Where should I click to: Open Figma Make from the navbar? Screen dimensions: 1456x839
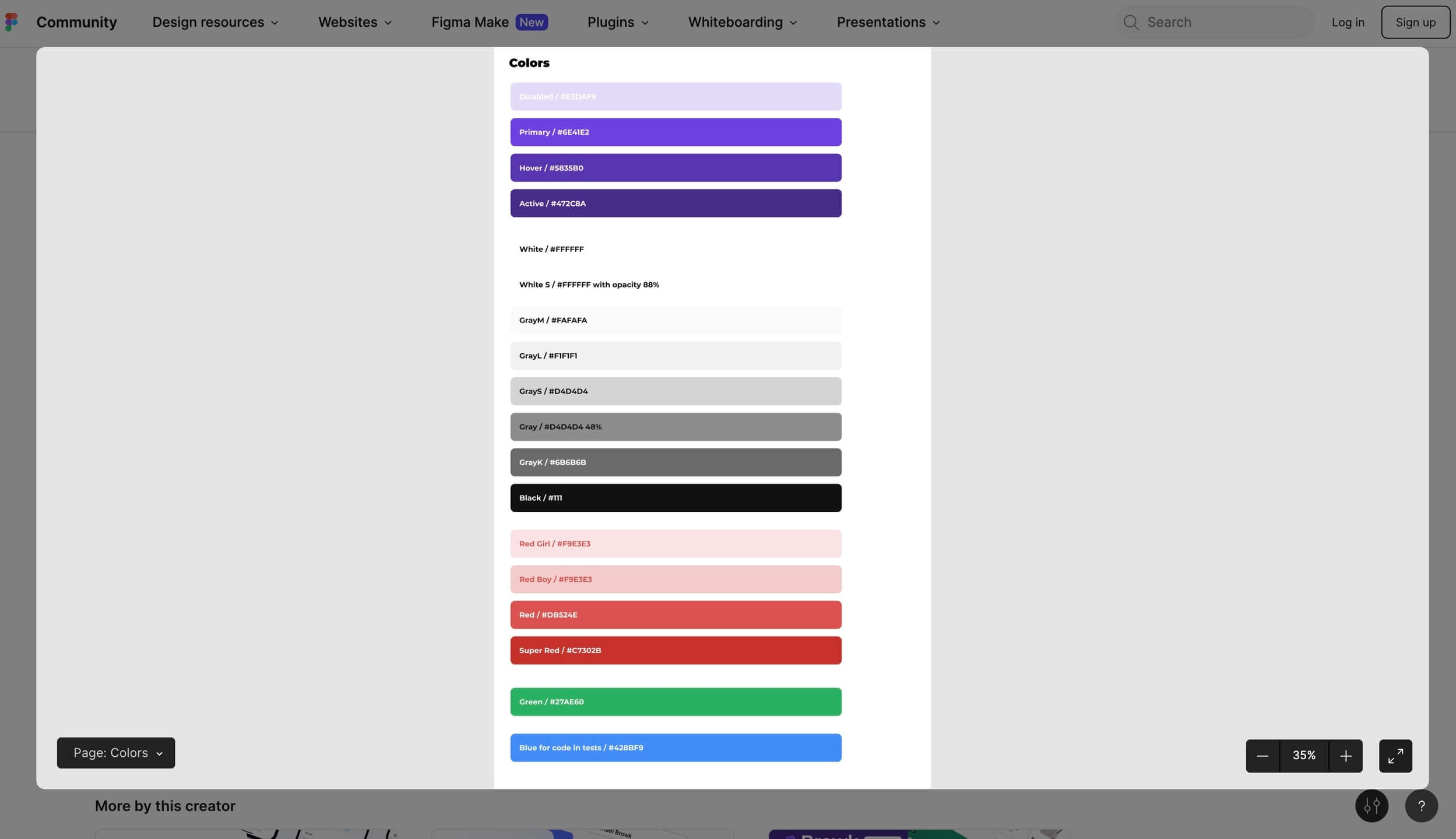(489, 22)
